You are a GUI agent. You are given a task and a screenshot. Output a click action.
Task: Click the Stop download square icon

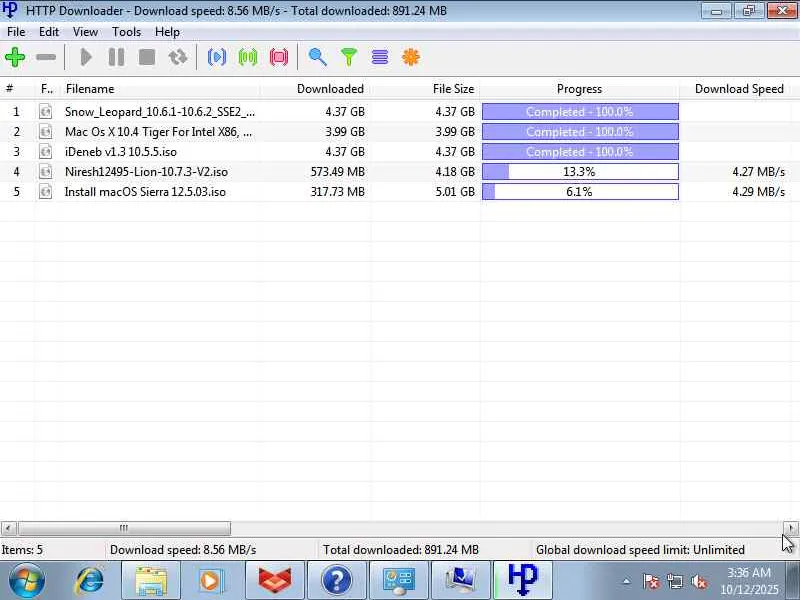(147, 57)
